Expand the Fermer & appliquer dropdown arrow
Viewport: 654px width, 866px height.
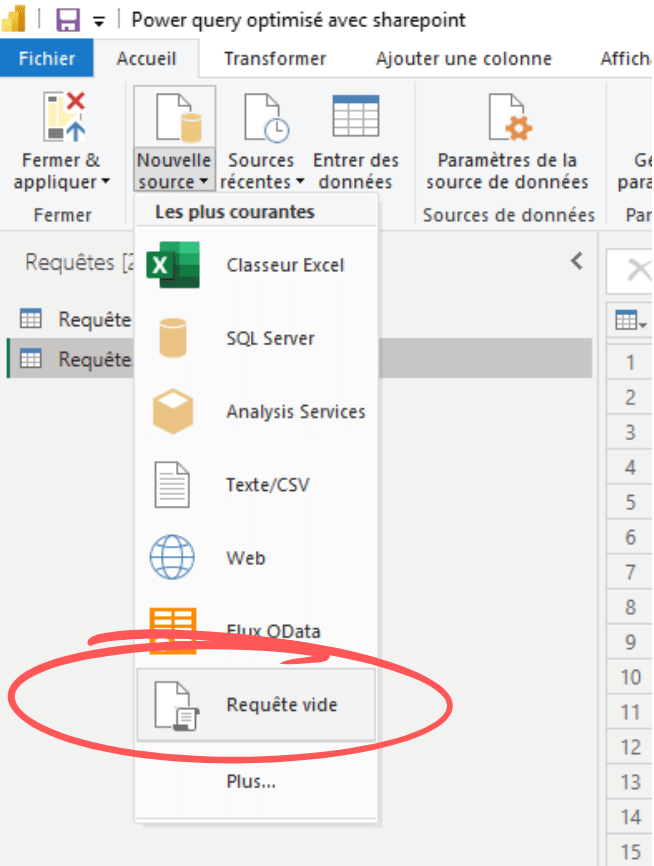[105, 183]
